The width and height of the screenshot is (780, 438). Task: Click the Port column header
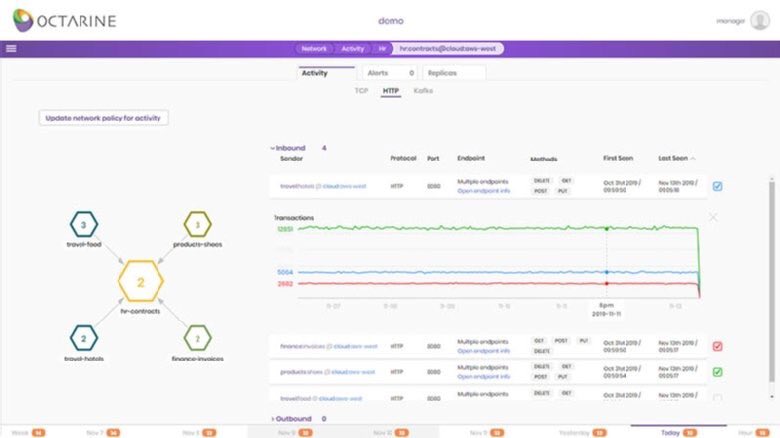[433, 158]
